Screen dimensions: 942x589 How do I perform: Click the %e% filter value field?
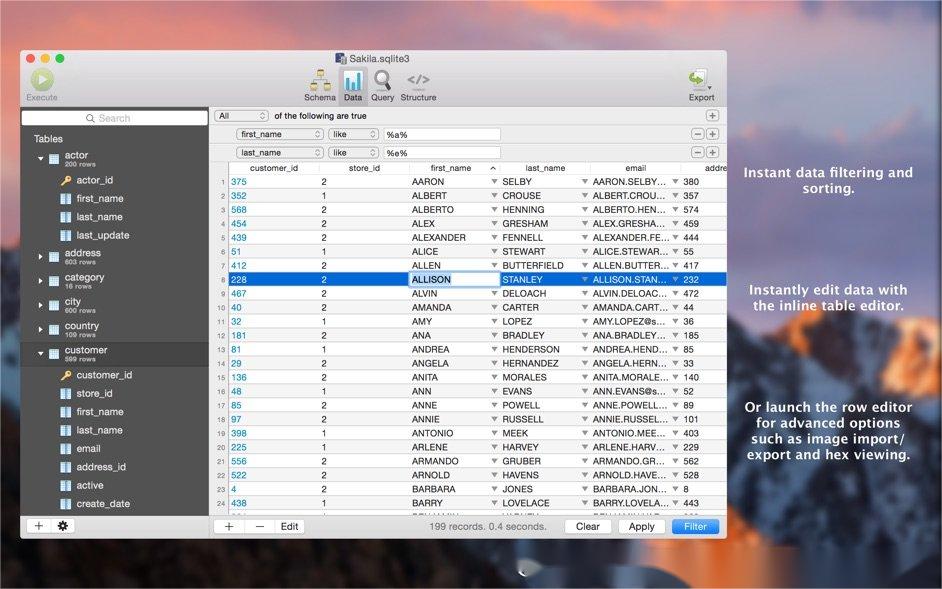pyautogui.click(x=442, y=153)
